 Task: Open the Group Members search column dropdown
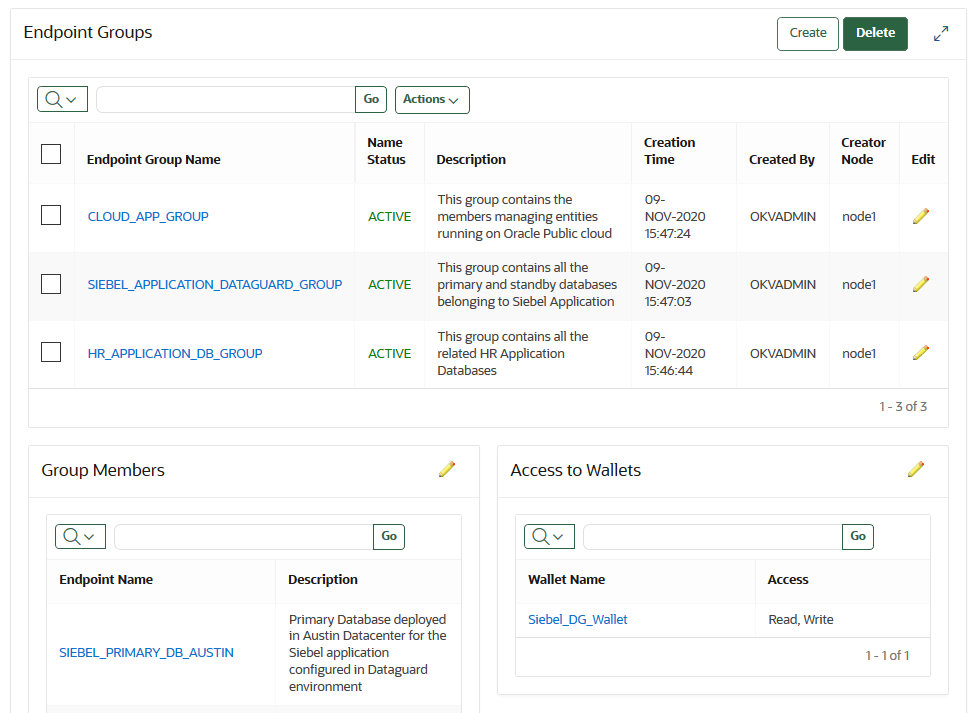click(x=81, y=537)
